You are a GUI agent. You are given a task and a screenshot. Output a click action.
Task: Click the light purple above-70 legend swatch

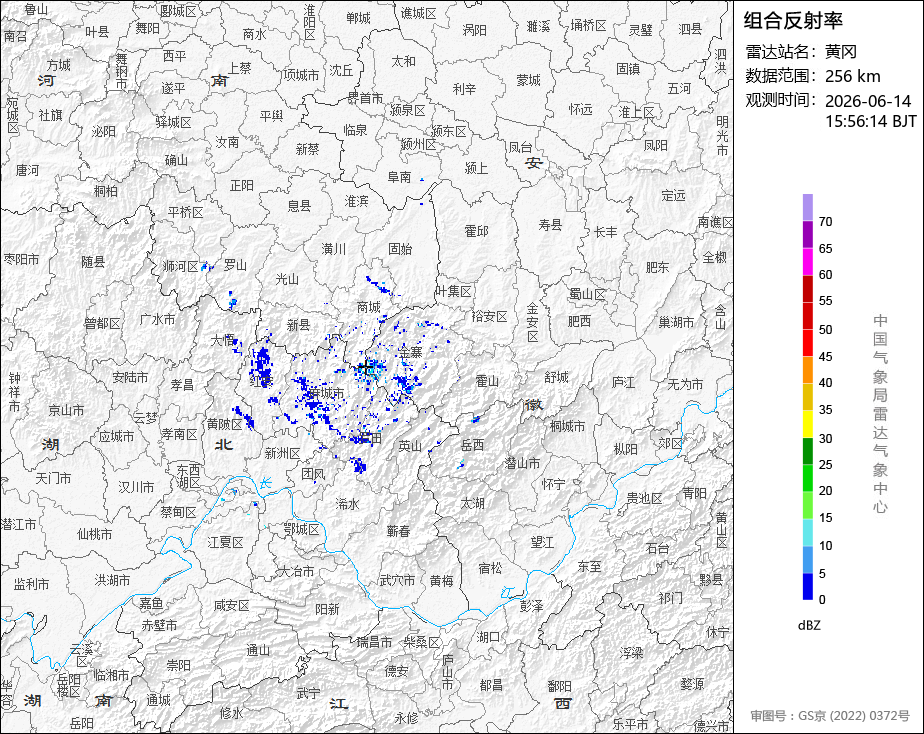[807, 207]
